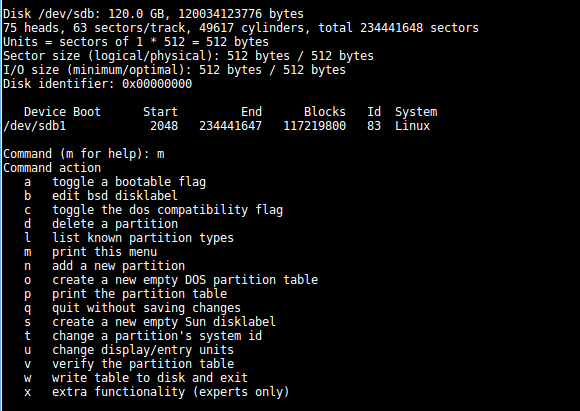Click the 'Command action' heading

tap(52, 168)
